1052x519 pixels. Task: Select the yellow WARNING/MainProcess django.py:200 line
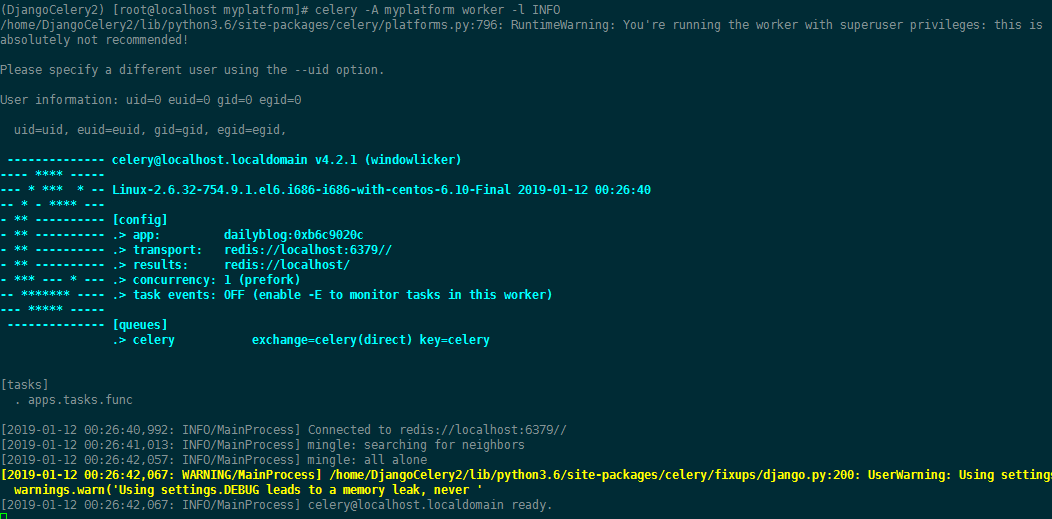pos(526,475)
